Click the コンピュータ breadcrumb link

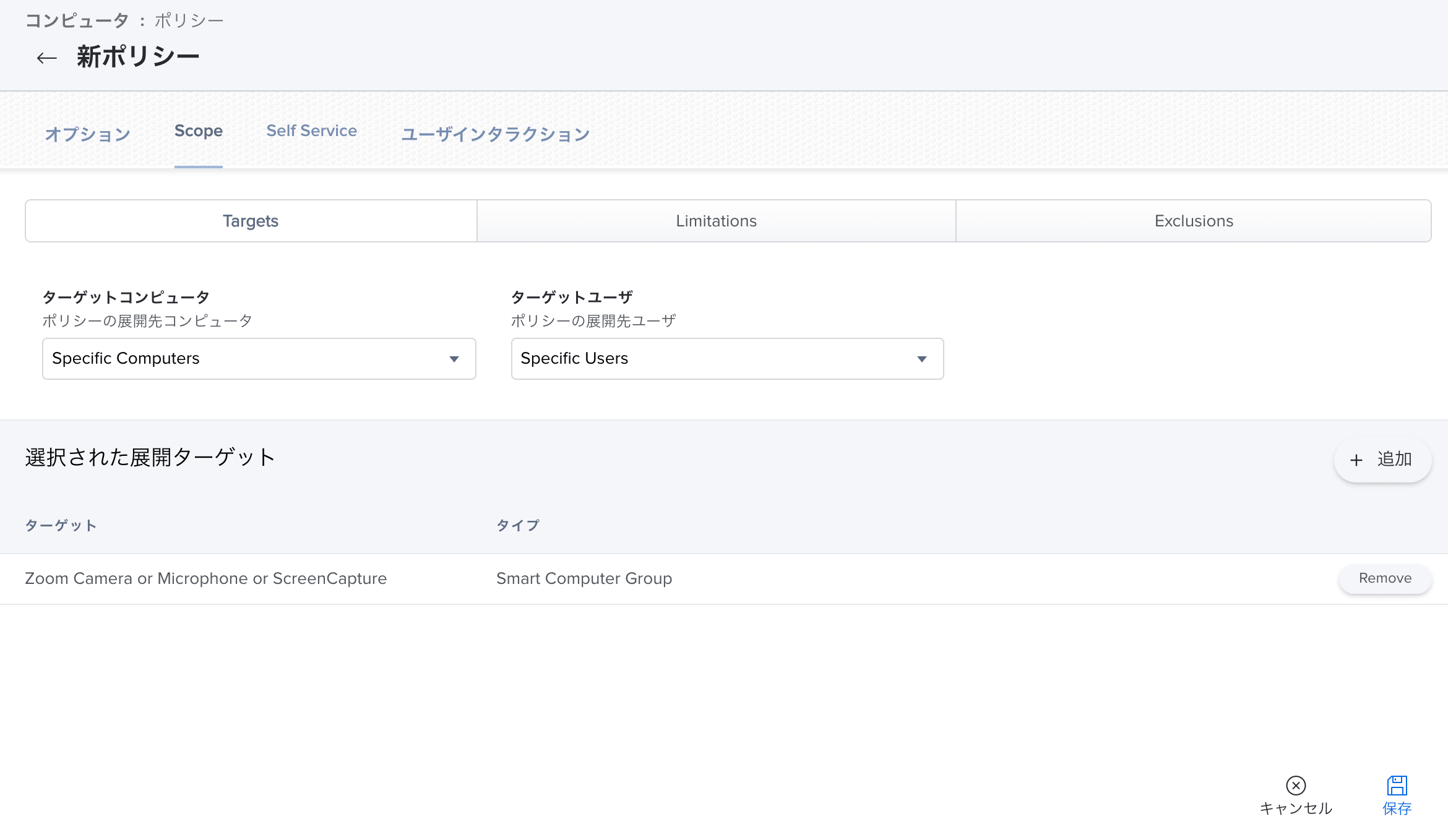coord(77,20)
